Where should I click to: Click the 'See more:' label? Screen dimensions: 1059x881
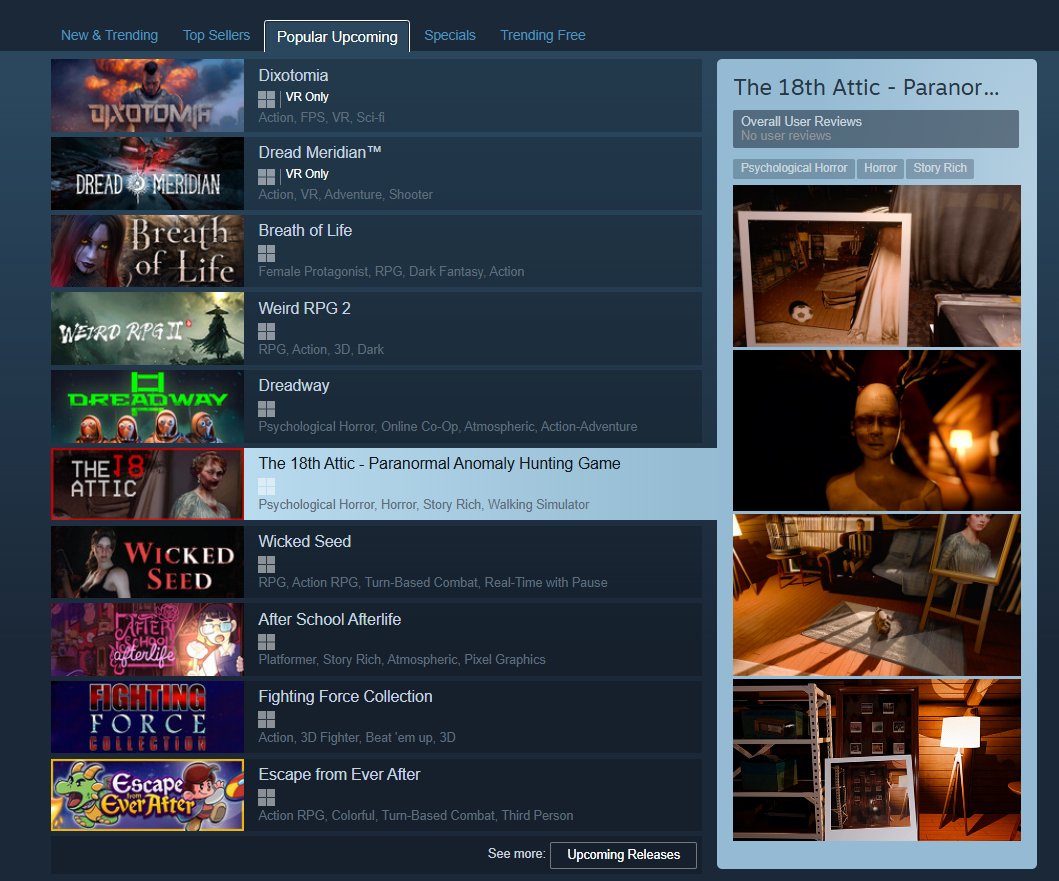click(x=516, y=854)
